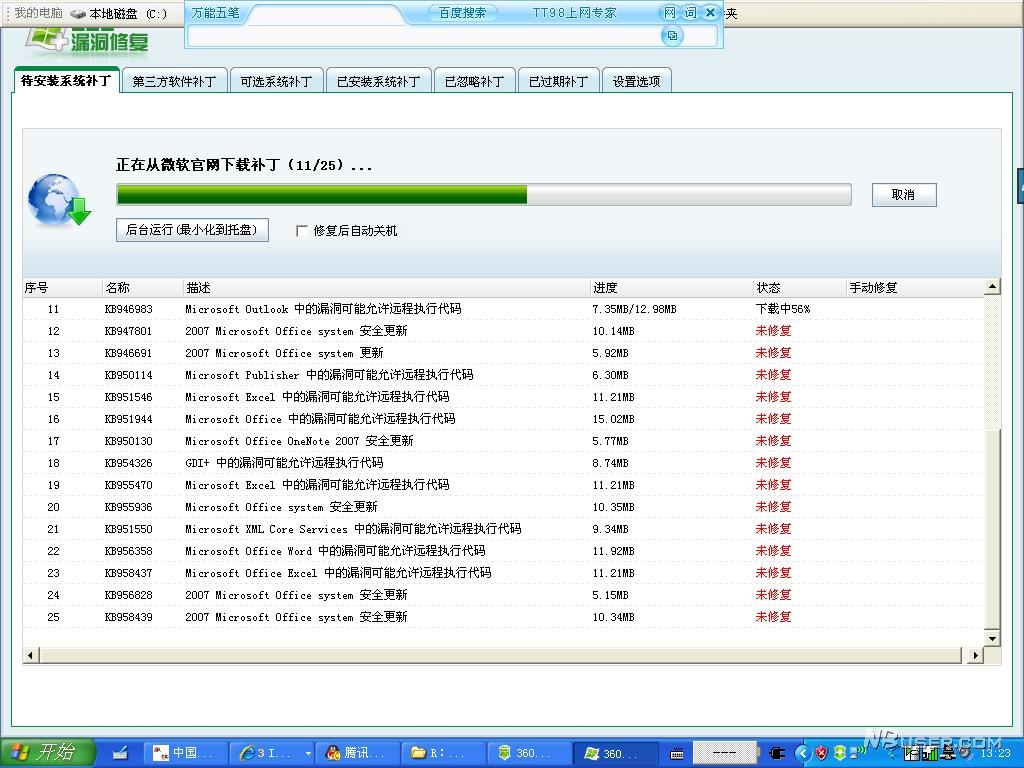Click the taskbar clock 13:23

pyautogui.click(x=996, y=754)
